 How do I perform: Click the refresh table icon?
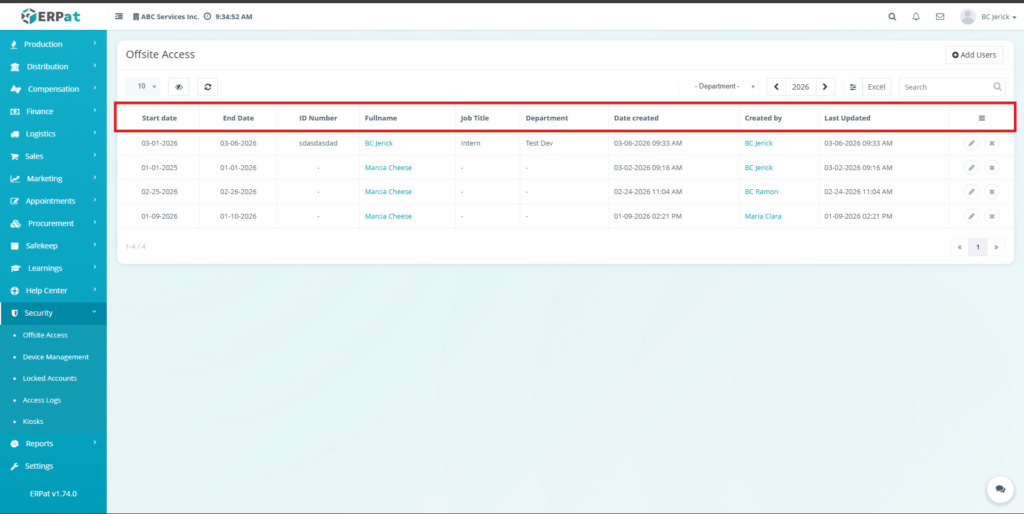pos(207,87)
